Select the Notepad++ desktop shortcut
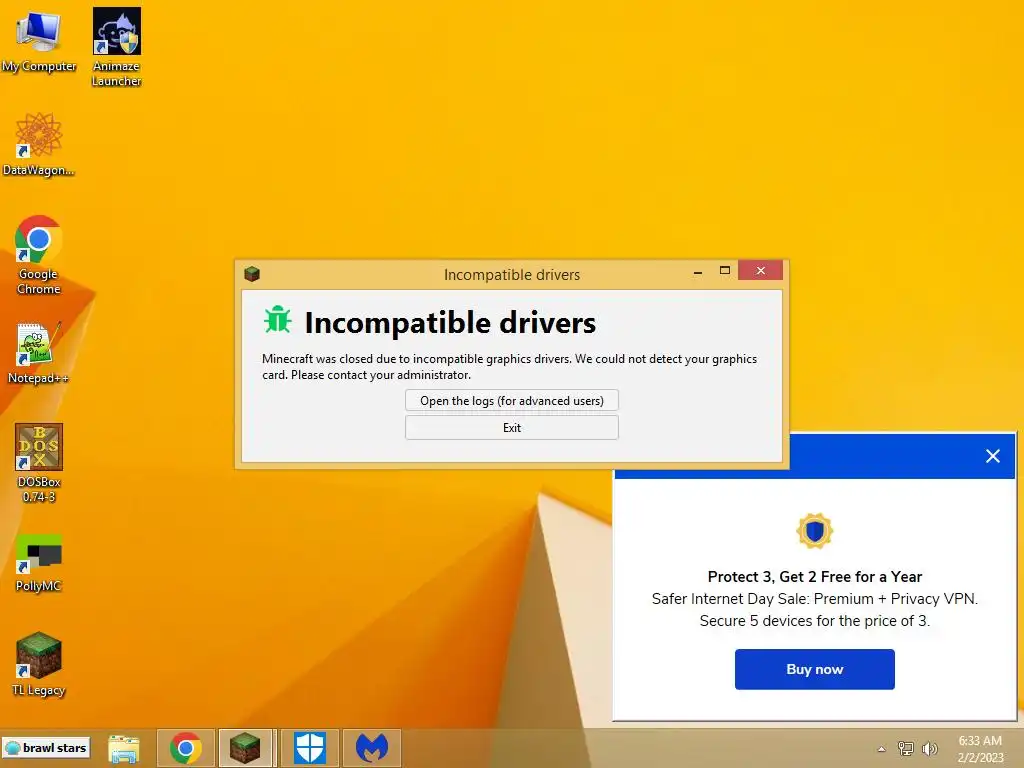 pos(38,353)
